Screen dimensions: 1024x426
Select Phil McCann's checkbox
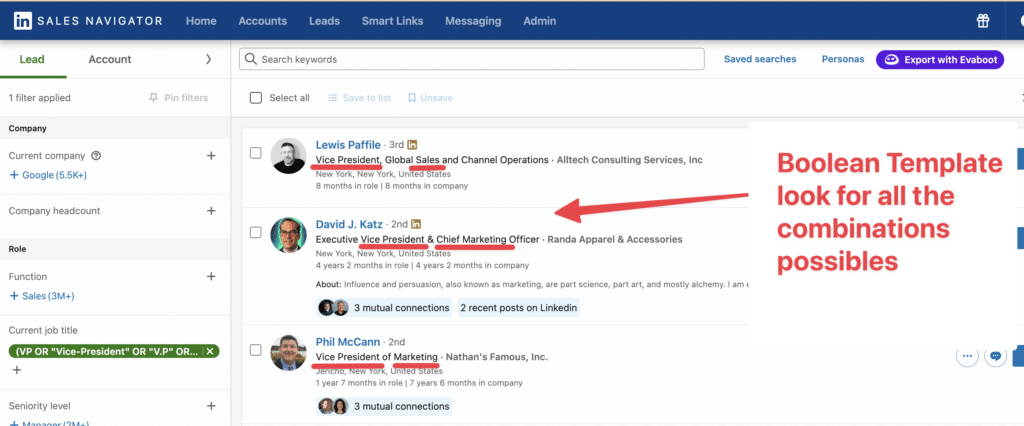(256, 350)
